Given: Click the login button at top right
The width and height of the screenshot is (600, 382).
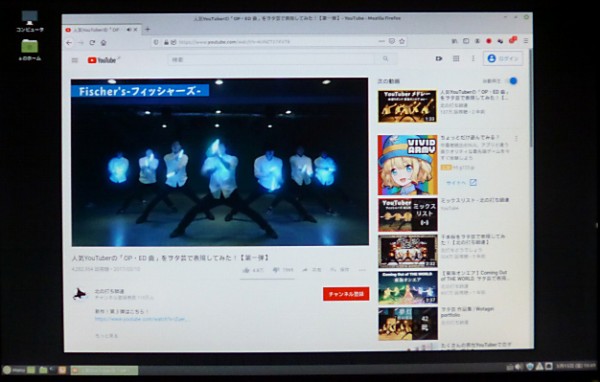Looking at the screenshot, I should click(503, 59).
